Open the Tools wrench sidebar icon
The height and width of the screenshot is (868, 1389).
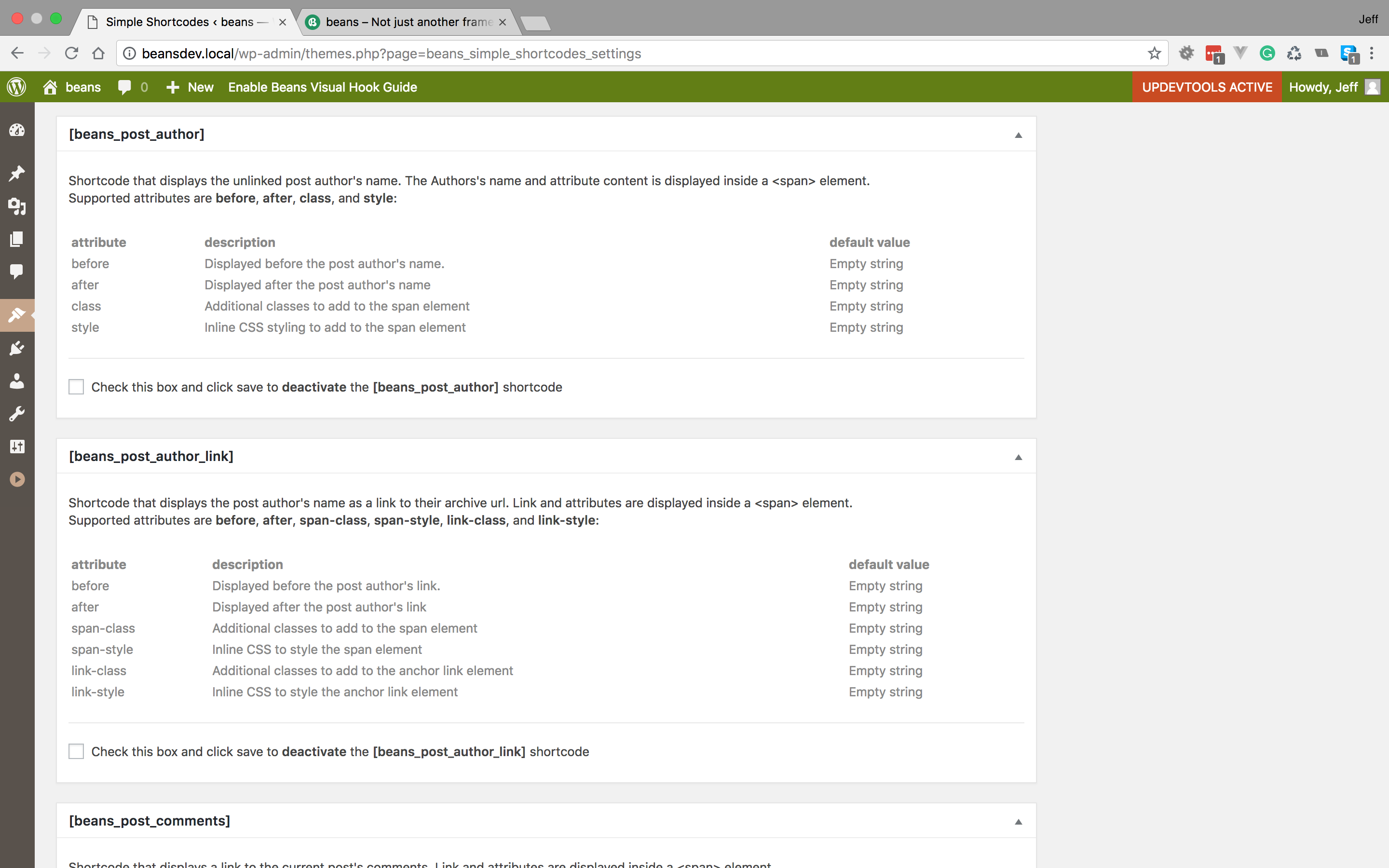tap(17, 413)
